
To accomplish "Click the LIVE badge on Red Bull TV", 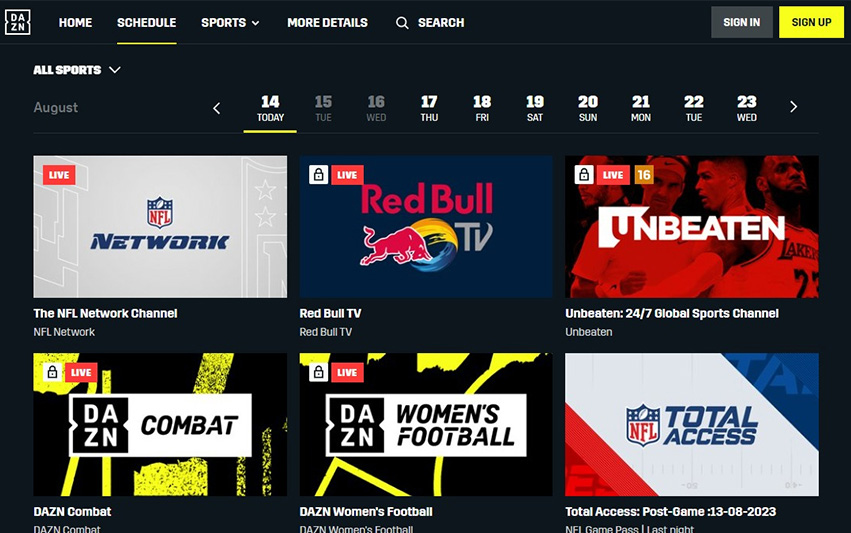I will tap(347, 175).
